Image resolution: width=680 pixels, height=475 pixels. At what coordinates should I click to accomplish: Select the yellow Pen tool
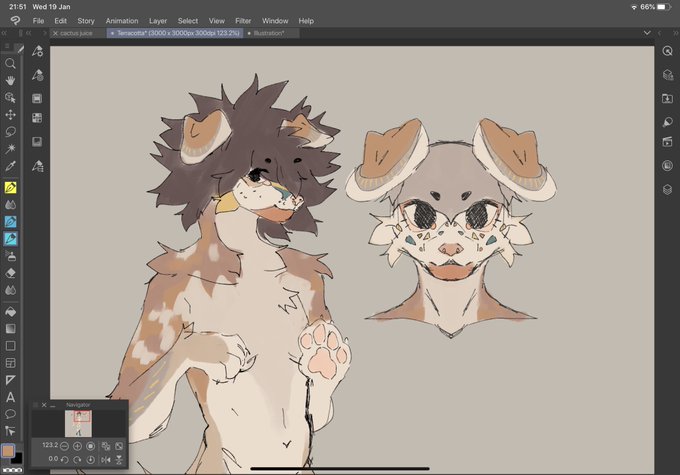pyautogui.click(x=10, y=187)
